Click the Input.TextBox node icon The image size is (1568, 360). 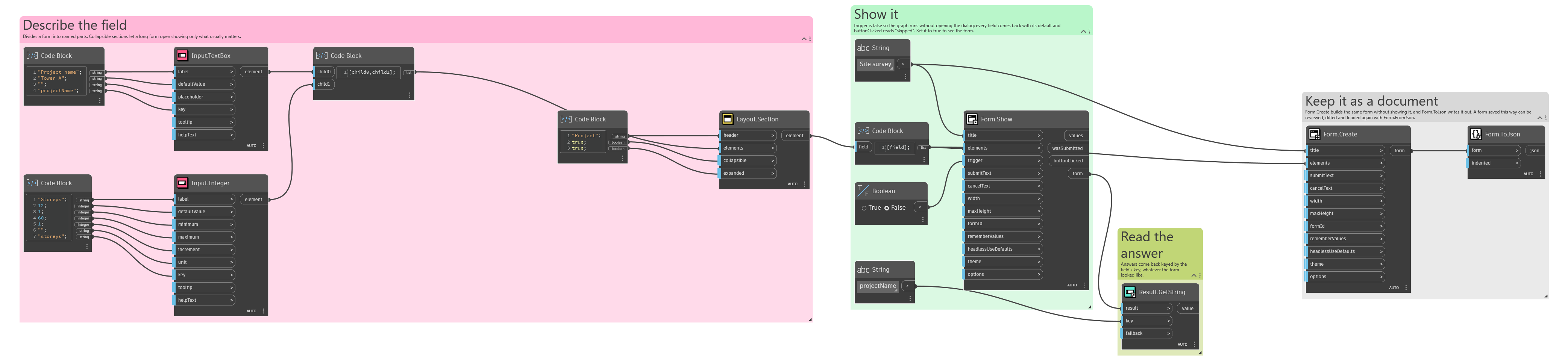pyautogui.click(x=182, y=55)
